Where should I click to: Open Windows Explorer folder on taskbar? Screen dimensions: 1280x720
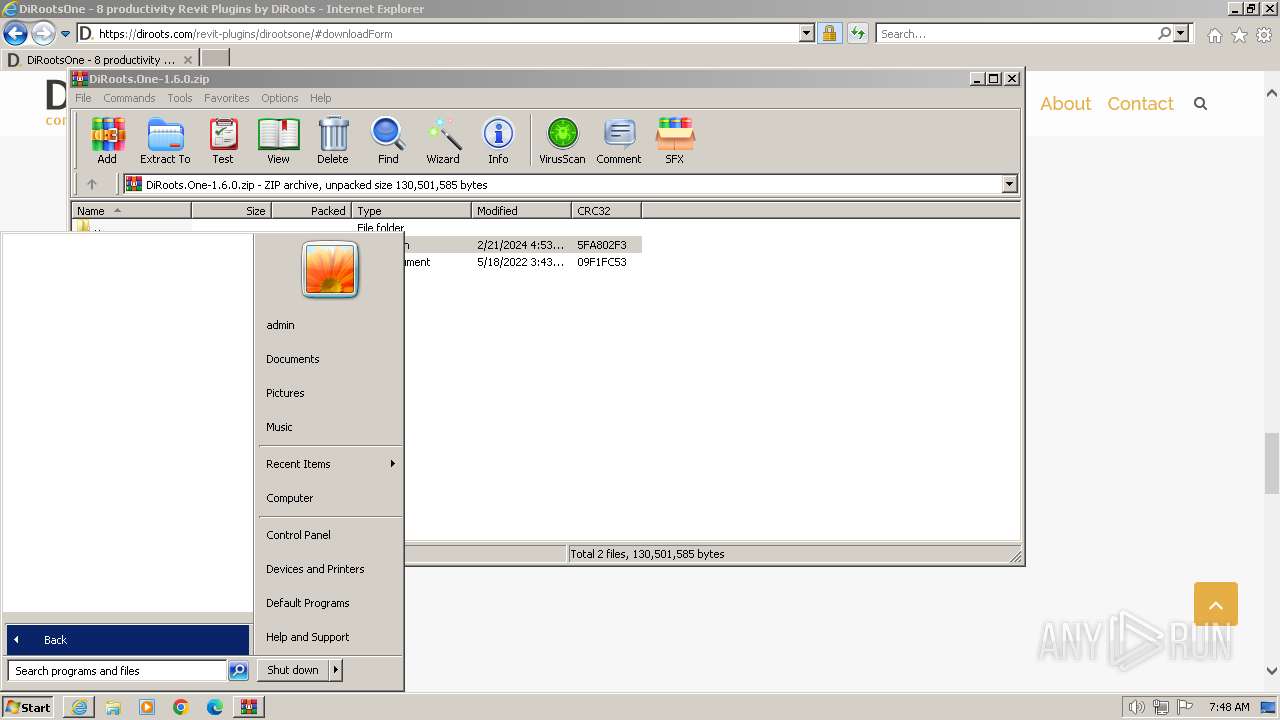(x=113, y=707)
